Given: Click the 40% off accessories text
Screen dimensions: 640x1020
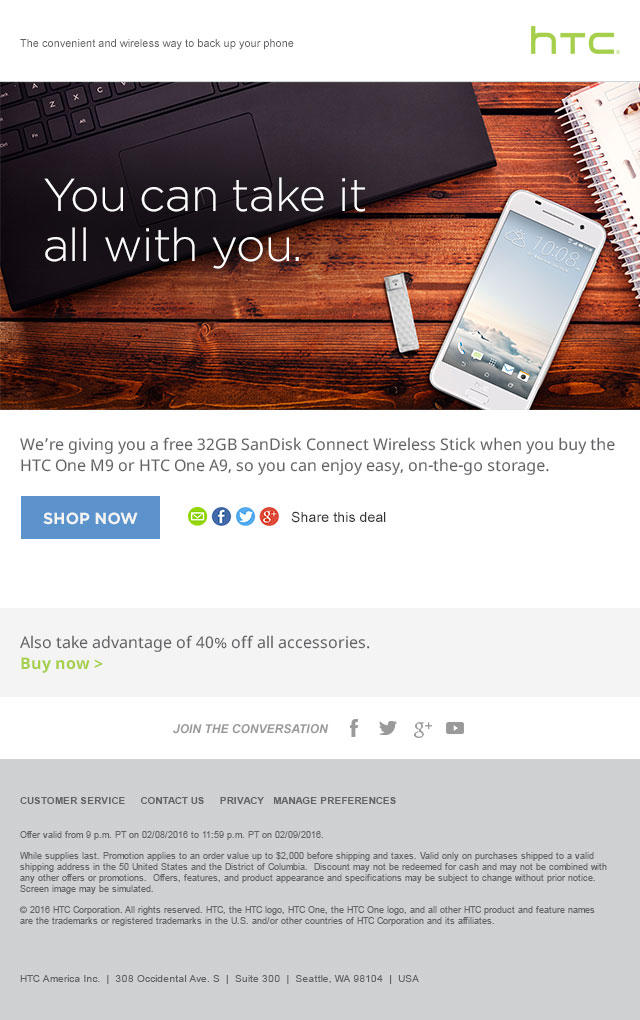Looking at the screenshot, I should click(x=194, y=642).
